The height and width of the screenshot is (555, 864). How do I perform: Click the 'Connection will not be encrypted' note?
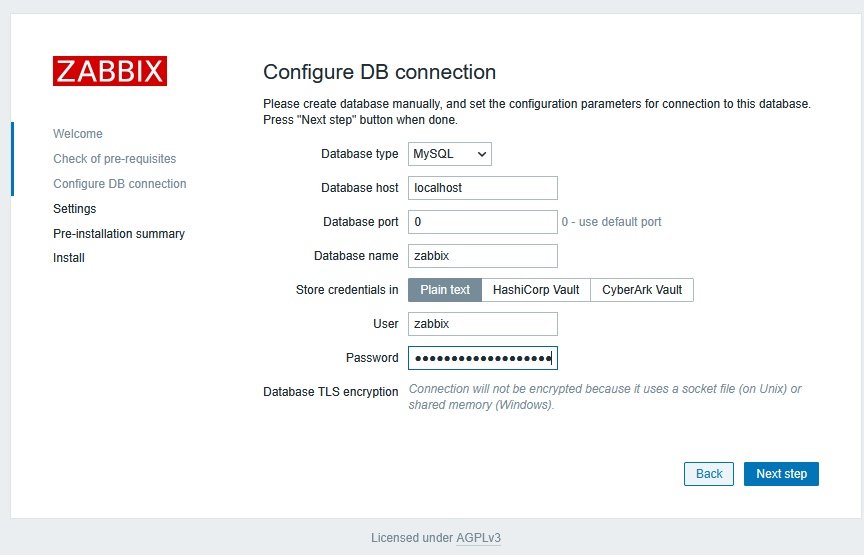click(605, 397)
